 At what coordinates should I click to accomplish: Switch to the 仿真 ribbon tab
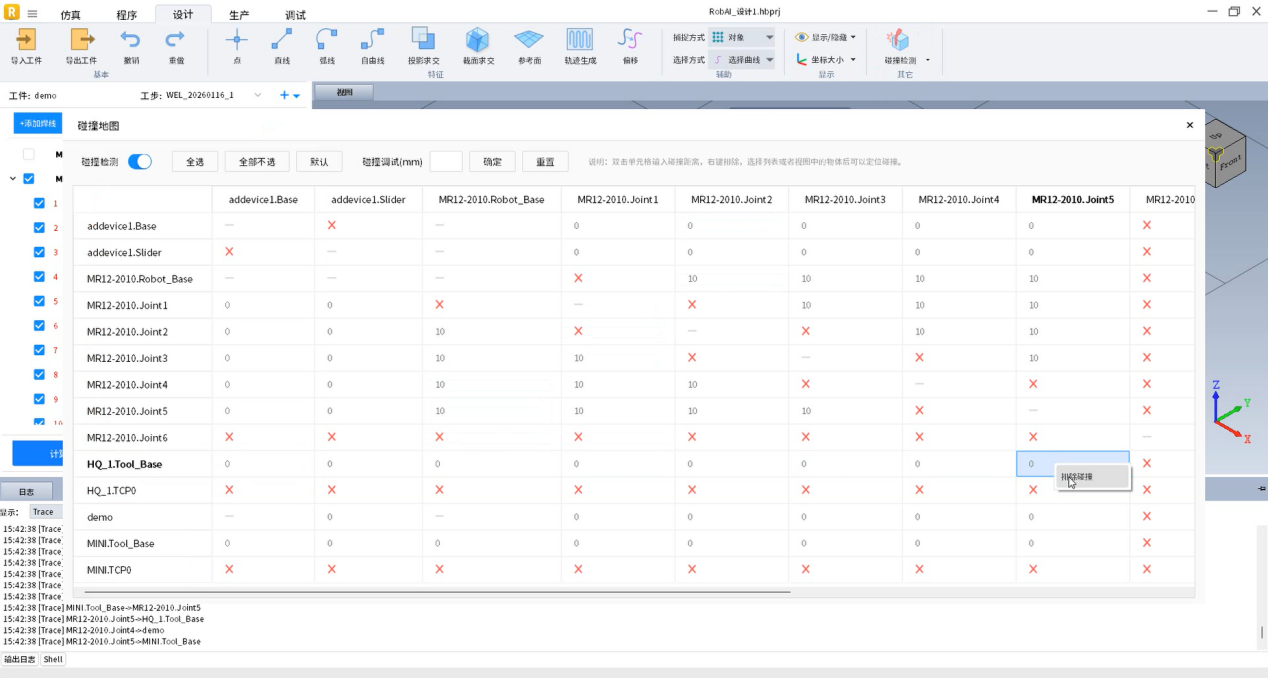tap(71, 15)
